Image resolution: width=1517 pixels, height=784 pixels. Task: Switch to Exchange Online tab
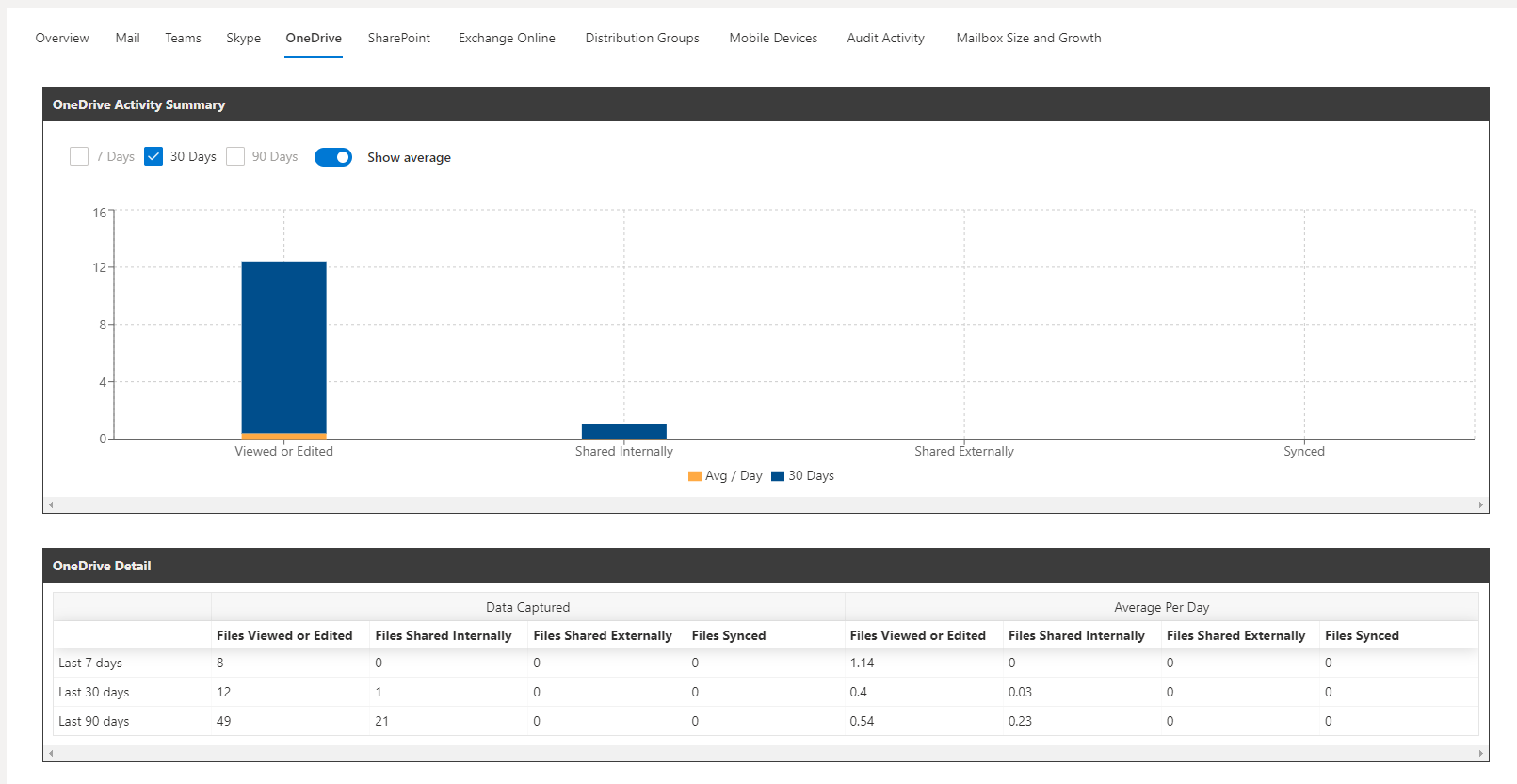click(507, 38)
